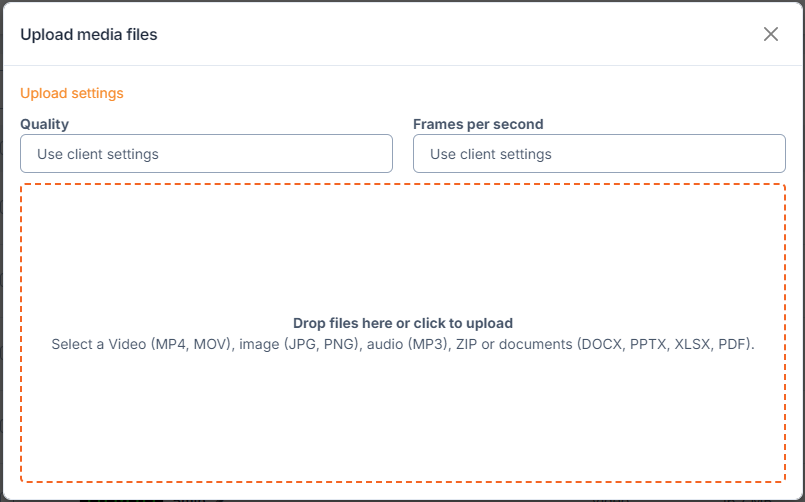Close the Upload media files dialog
The width and height of the screenshot is (805, 502).
[771, 34]
